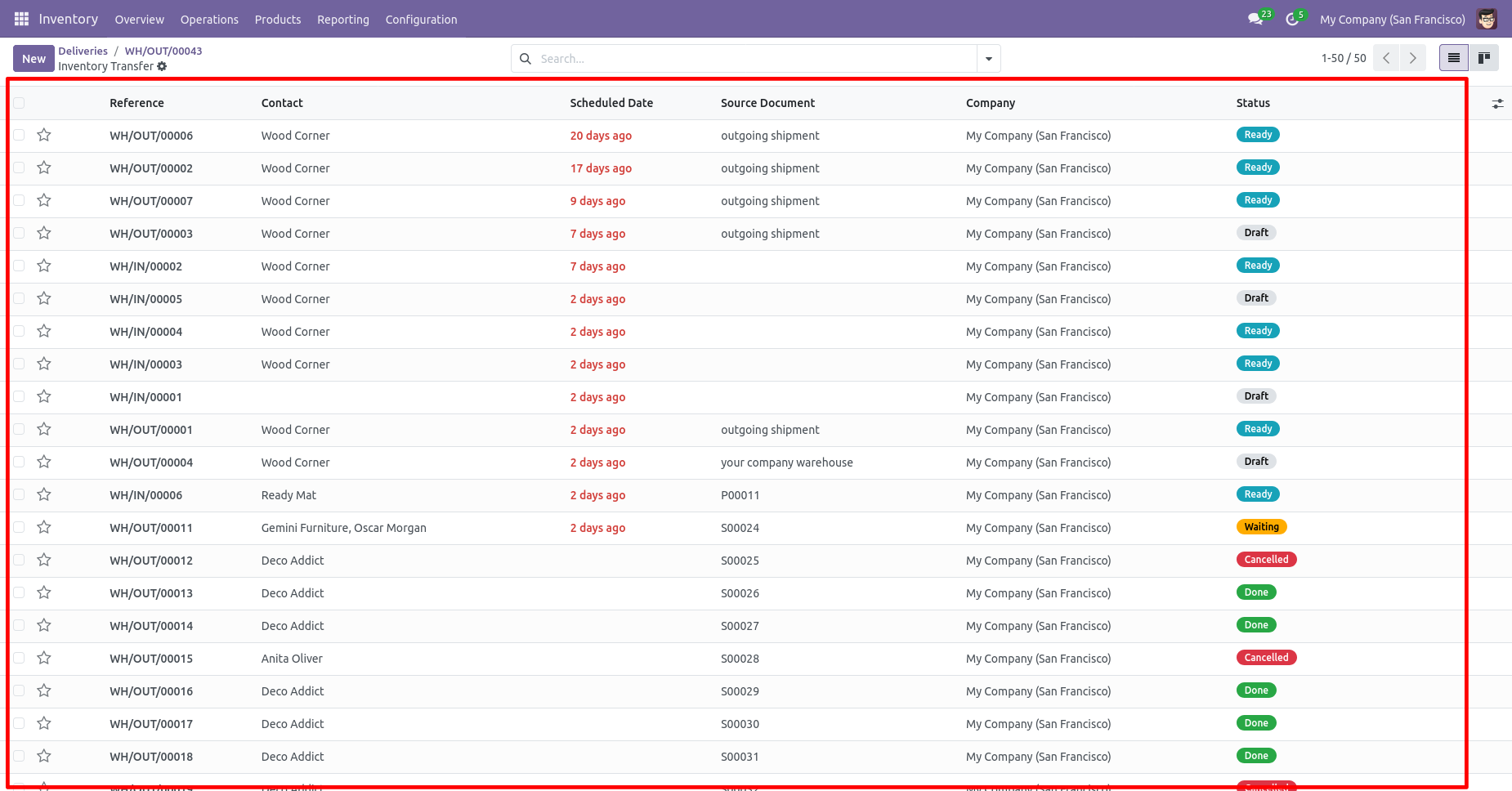Star the WH/IN/00002 row
The height and width of the screenshot is (791, 1512).
(x=44, y=266)
